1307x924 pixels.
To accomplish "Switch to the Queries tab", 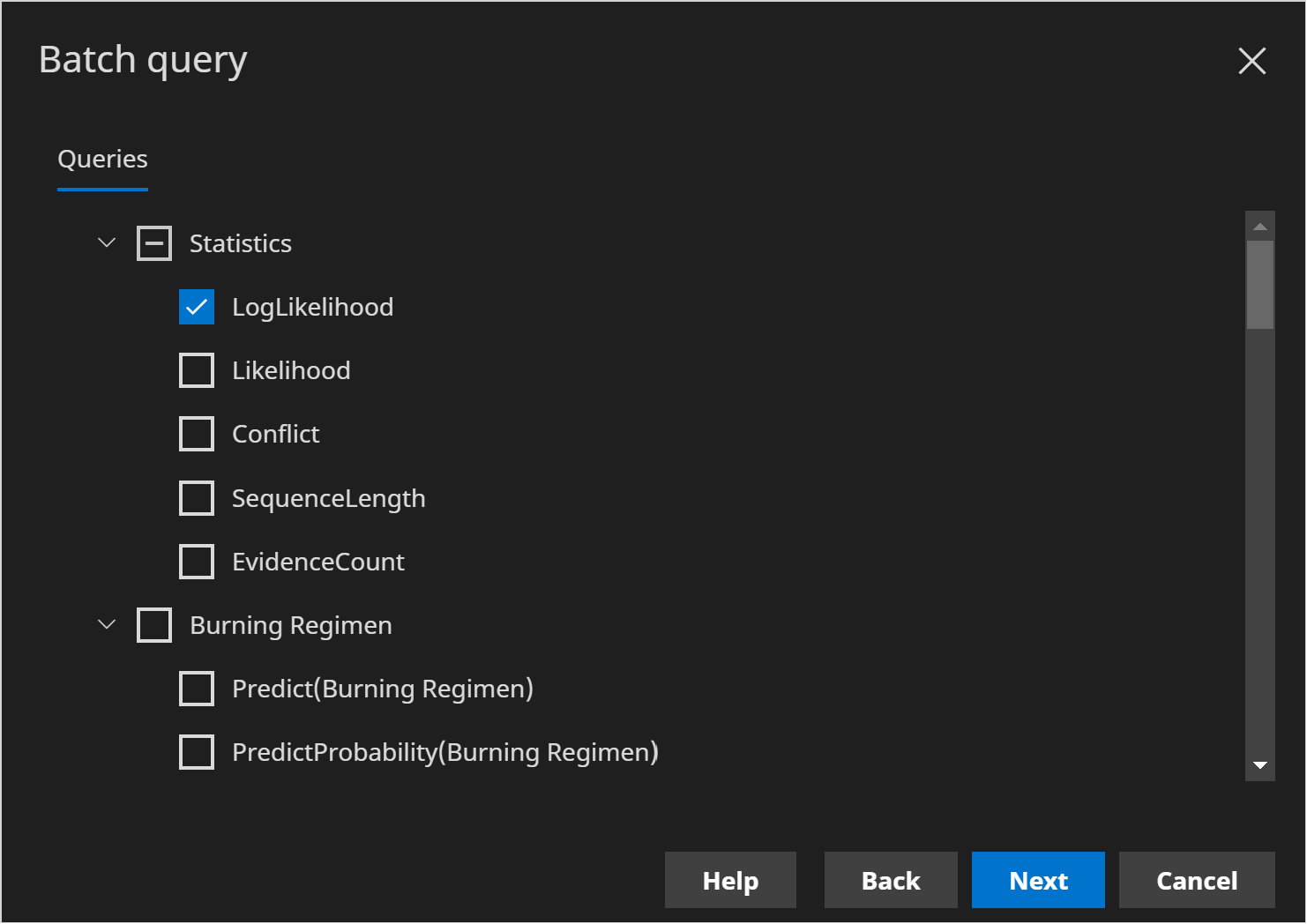I will coord(102,160).
